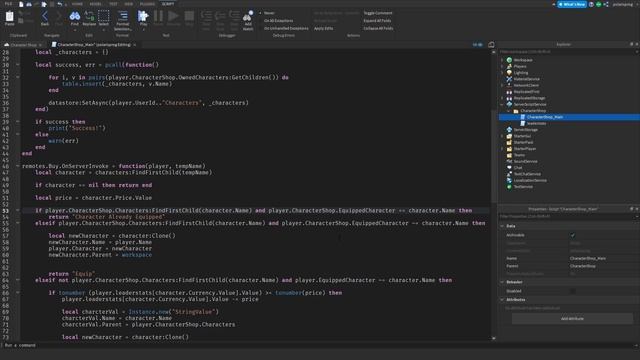Screen dimensions: 640x360
Task: Expand the StarterPlayer tree node
Action: pos(502,149)
